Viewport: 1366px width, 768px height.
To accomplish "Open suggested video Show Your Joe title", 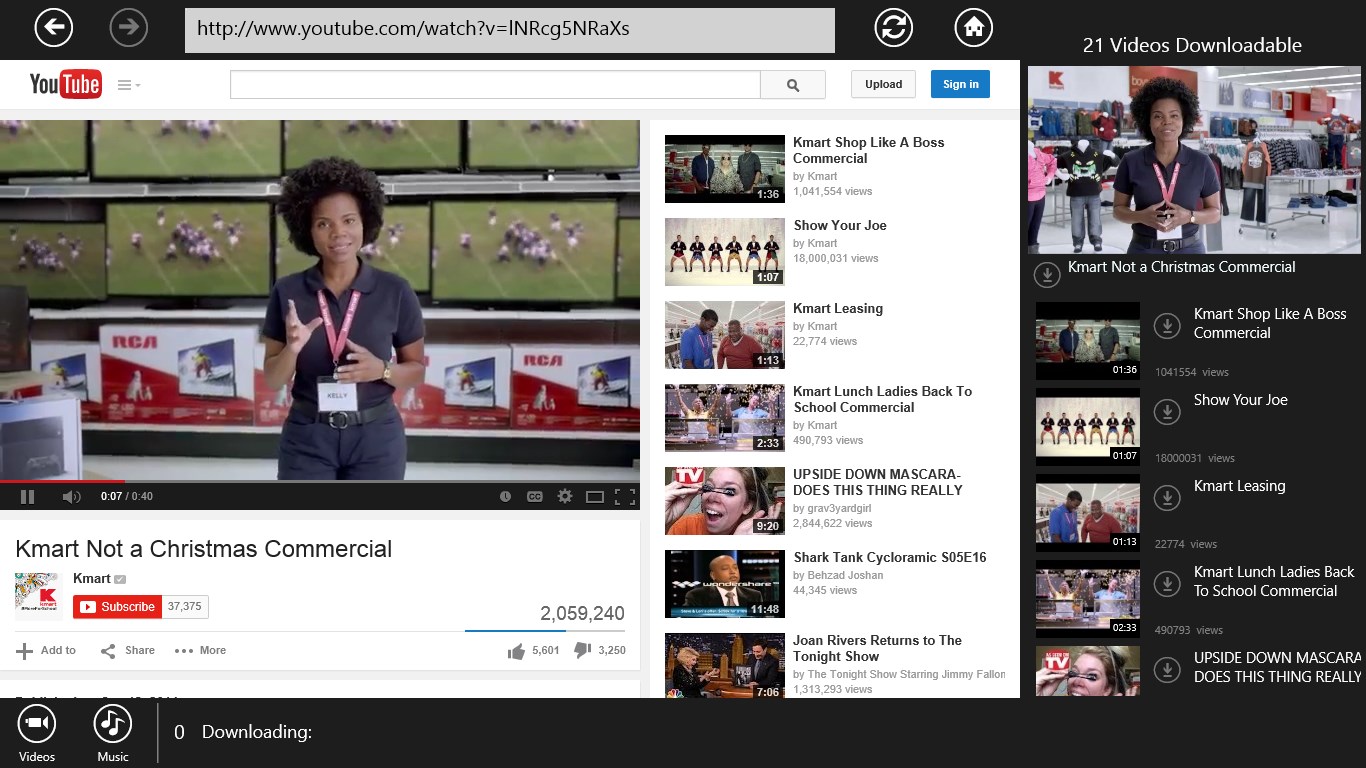I will click(840, 225).
